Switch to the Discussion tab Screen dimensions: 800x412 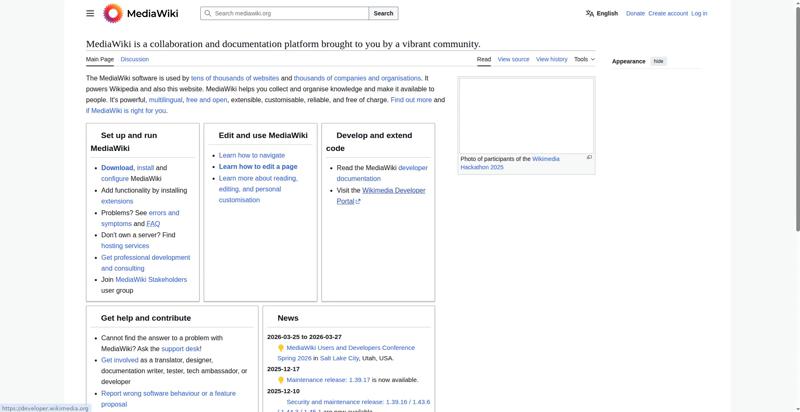134,59
